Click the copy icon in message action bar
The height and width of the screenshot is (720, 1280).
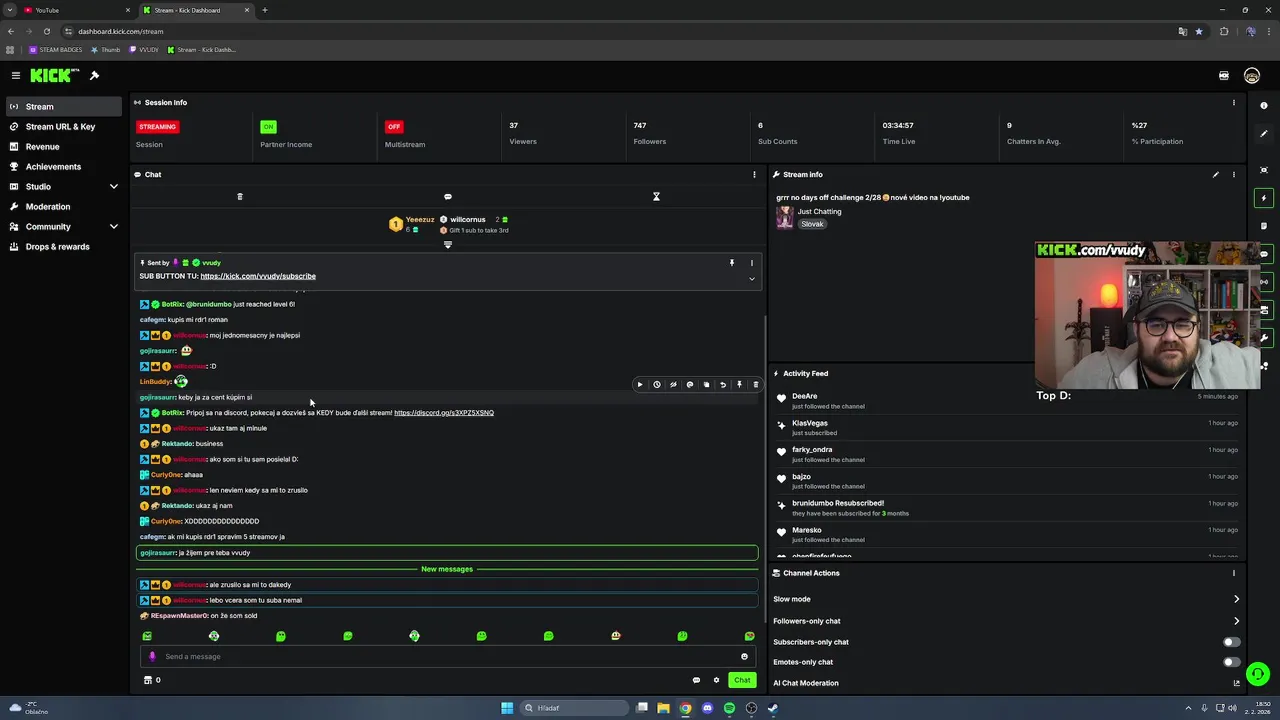(706, 384)
